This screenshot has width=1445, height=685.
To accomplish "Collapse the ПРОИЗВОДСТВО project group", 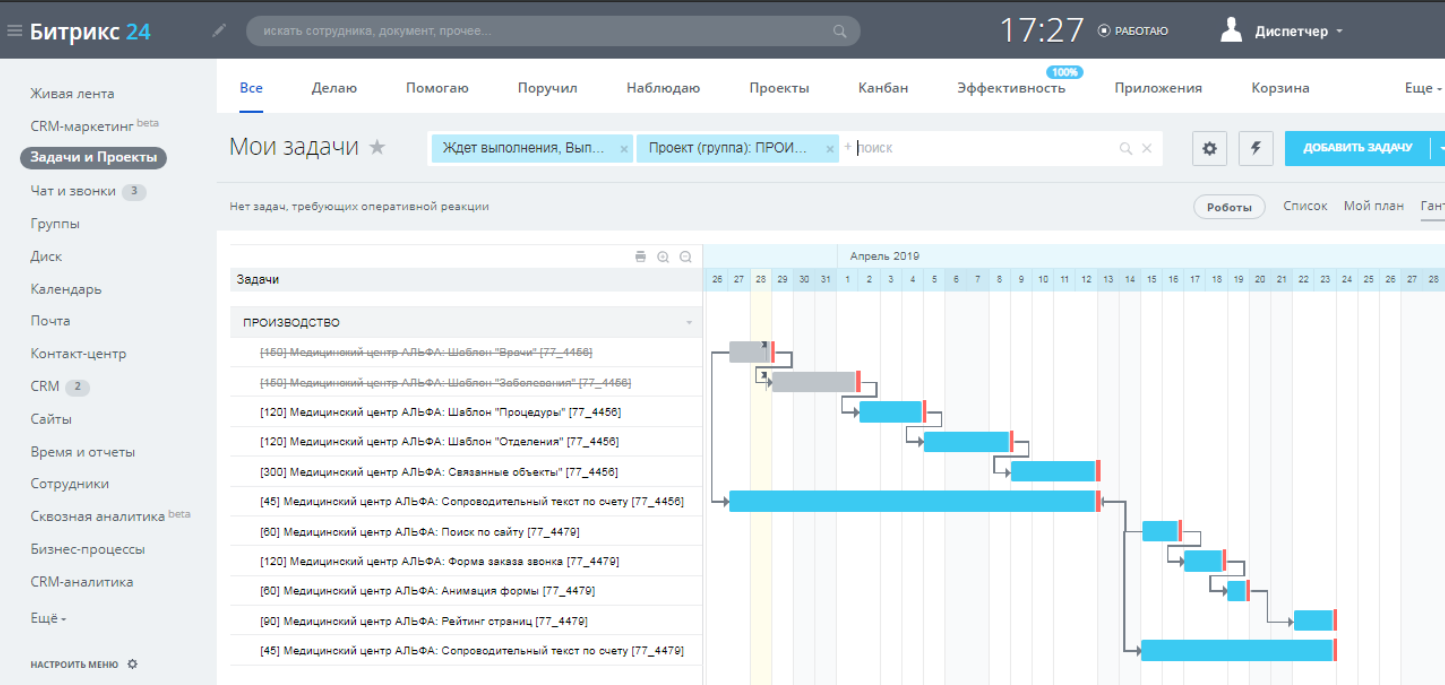I will pyautogui.click(x=689, y=323).
